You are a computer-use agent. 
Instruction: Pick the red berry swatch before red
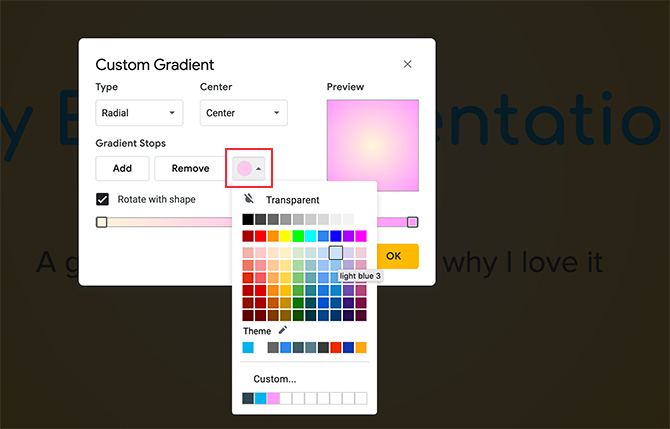tap(248, 236)
